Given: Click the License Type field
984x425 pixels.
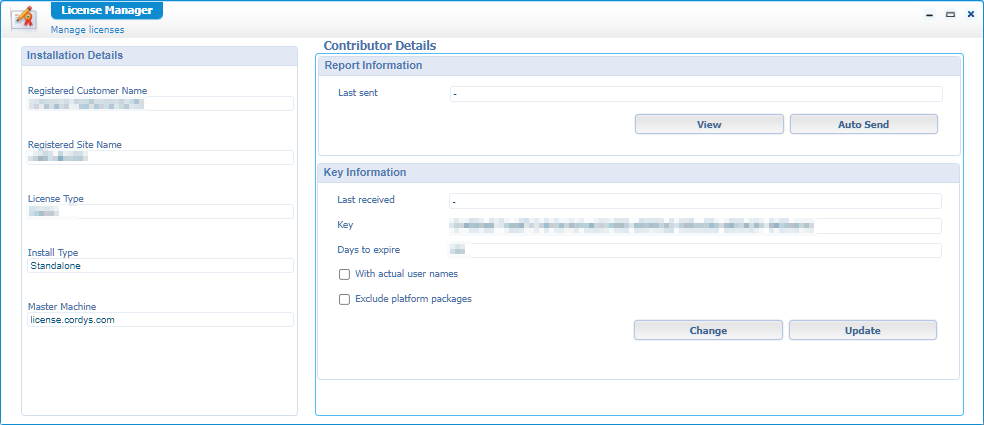Looking at the screenshot, I should 160,212.
